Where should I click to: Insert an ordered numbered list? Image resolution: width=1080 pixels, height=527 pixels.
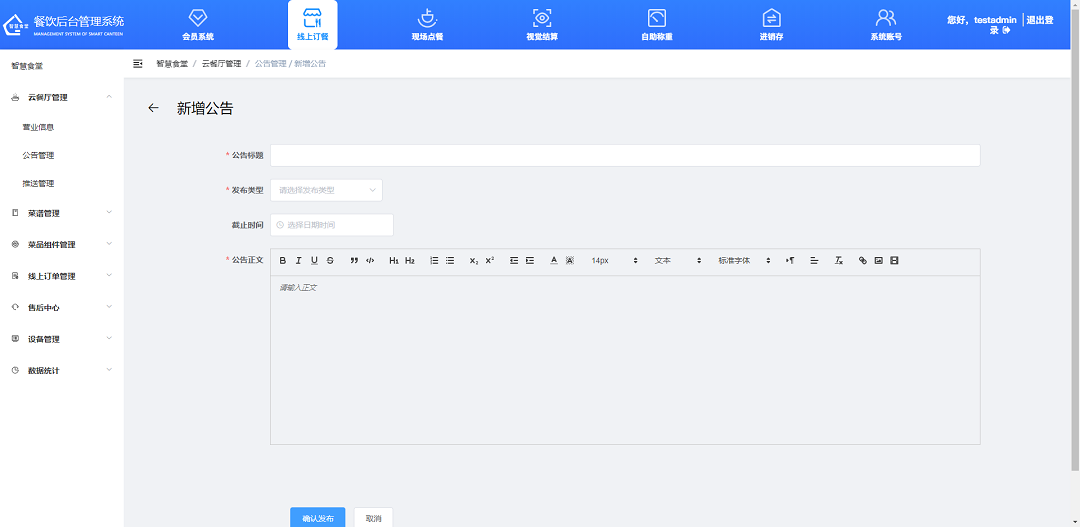(x=434, y=260)
